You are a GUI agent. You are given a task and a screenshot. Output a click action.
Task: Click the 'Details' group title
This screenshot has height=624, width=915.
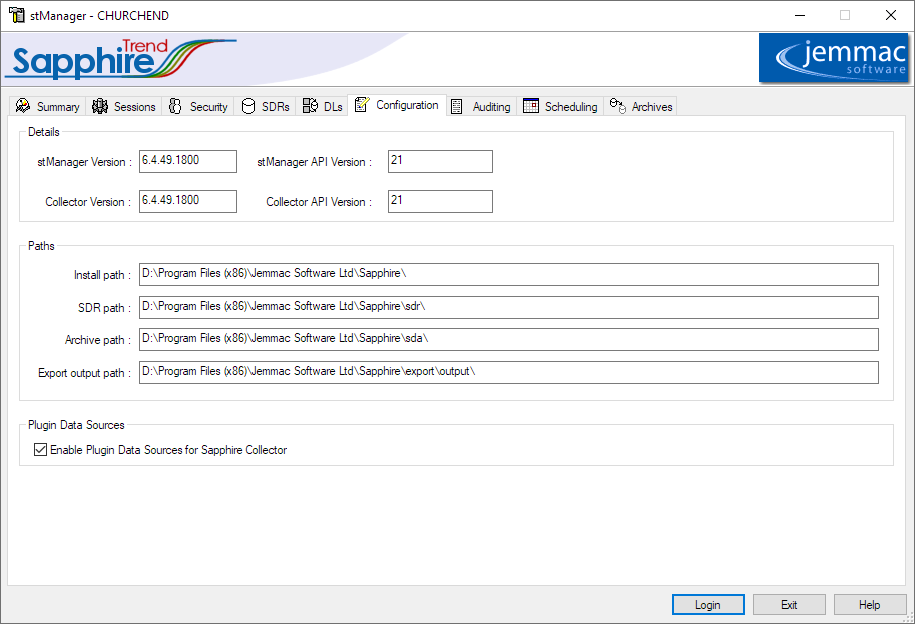44,132
